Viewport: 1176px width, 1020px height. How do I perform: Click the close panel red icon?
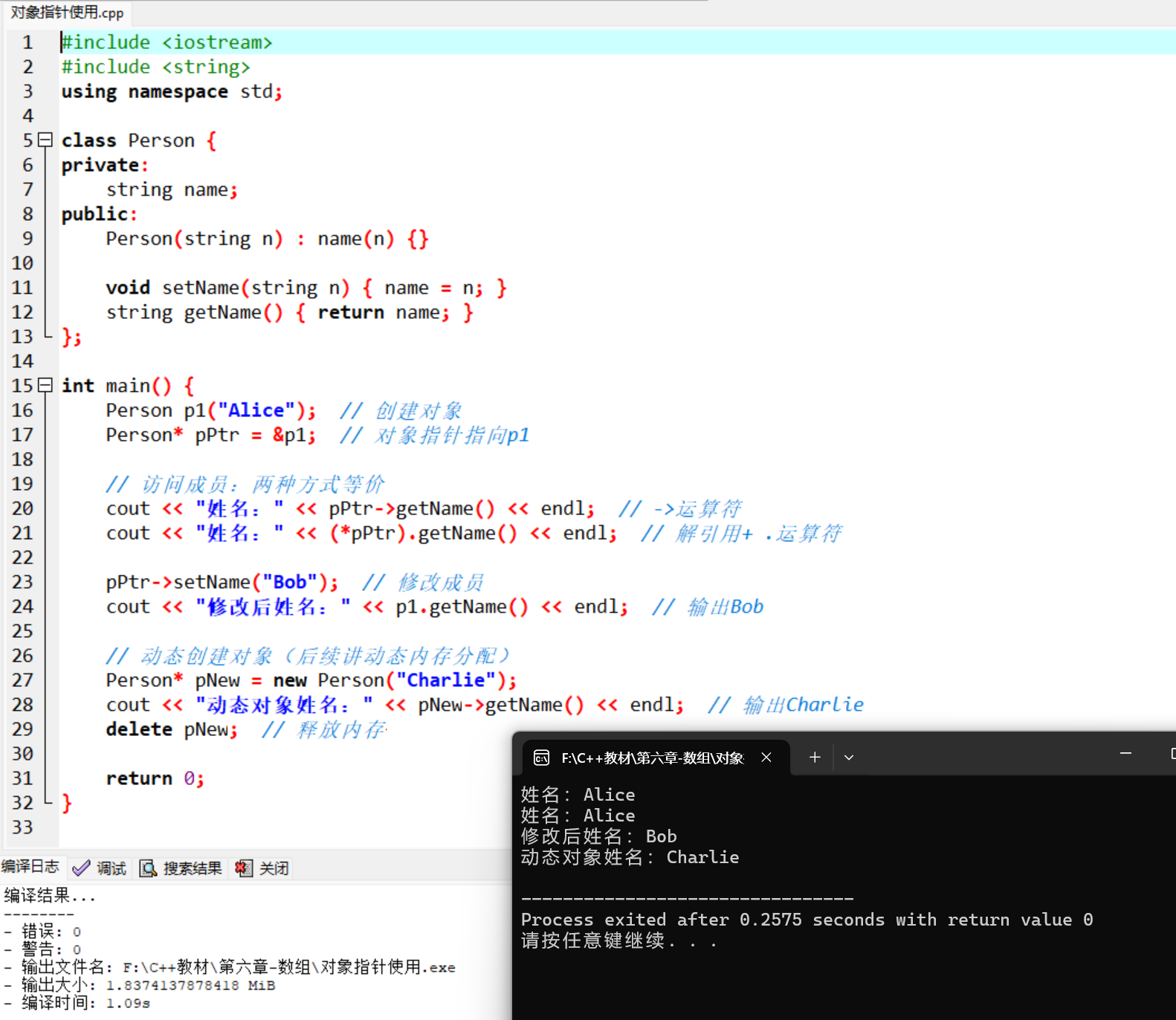point(243,868)
